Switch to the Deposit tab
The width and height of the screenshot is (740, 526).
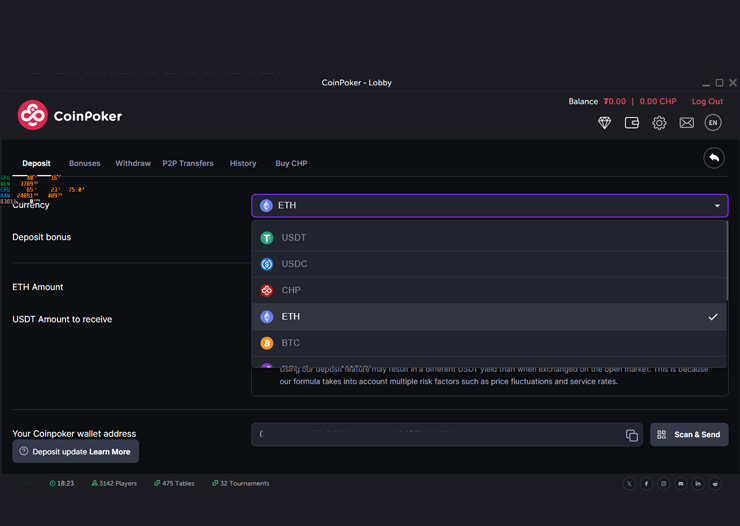click(36, 163)
